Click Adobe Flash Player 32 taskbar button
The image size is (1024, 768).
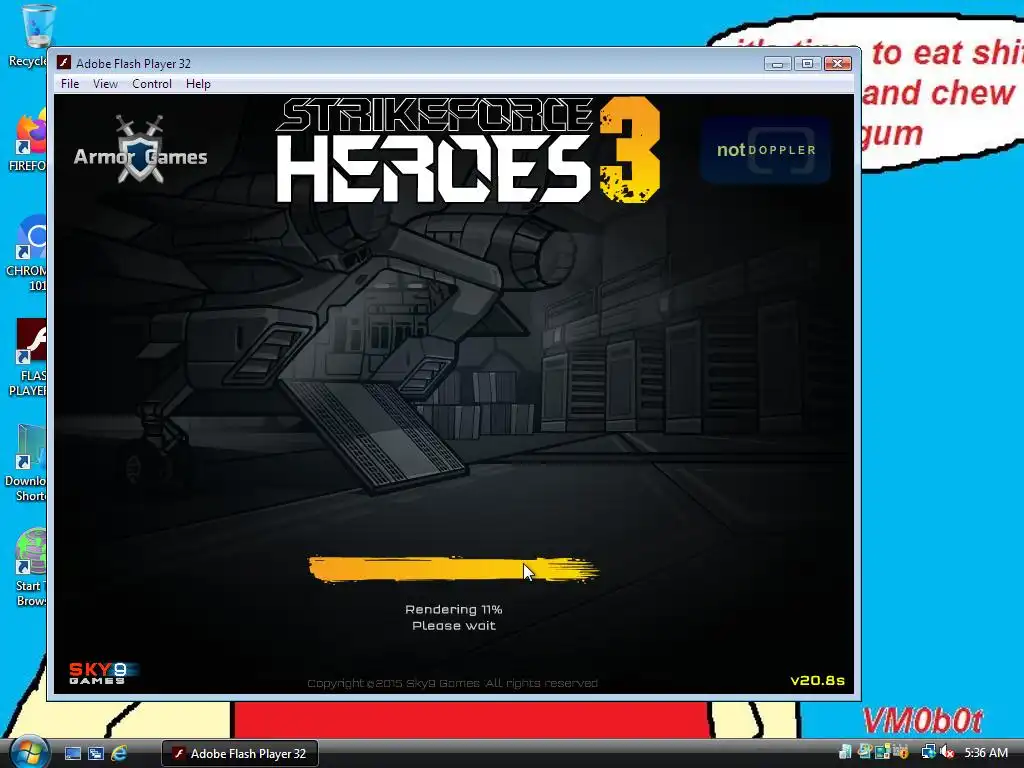point(240,754)
